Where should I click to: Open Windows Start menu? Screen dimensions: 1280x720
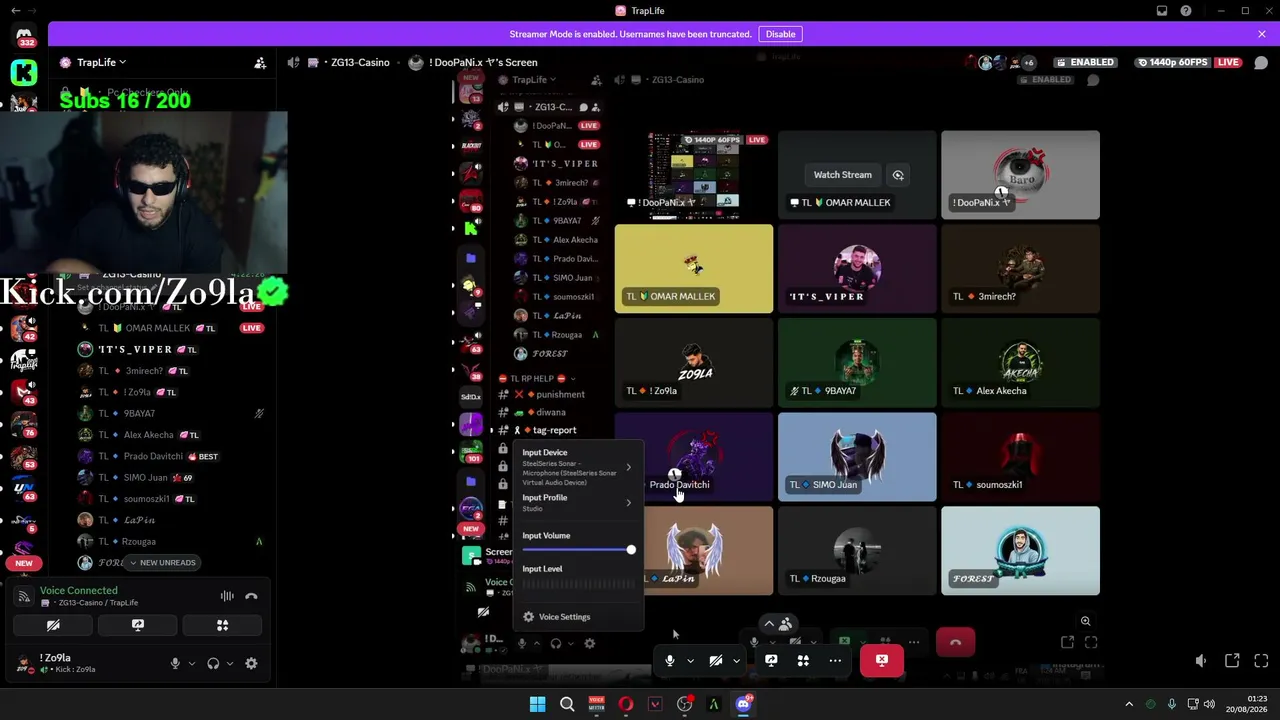click(537, 704)
